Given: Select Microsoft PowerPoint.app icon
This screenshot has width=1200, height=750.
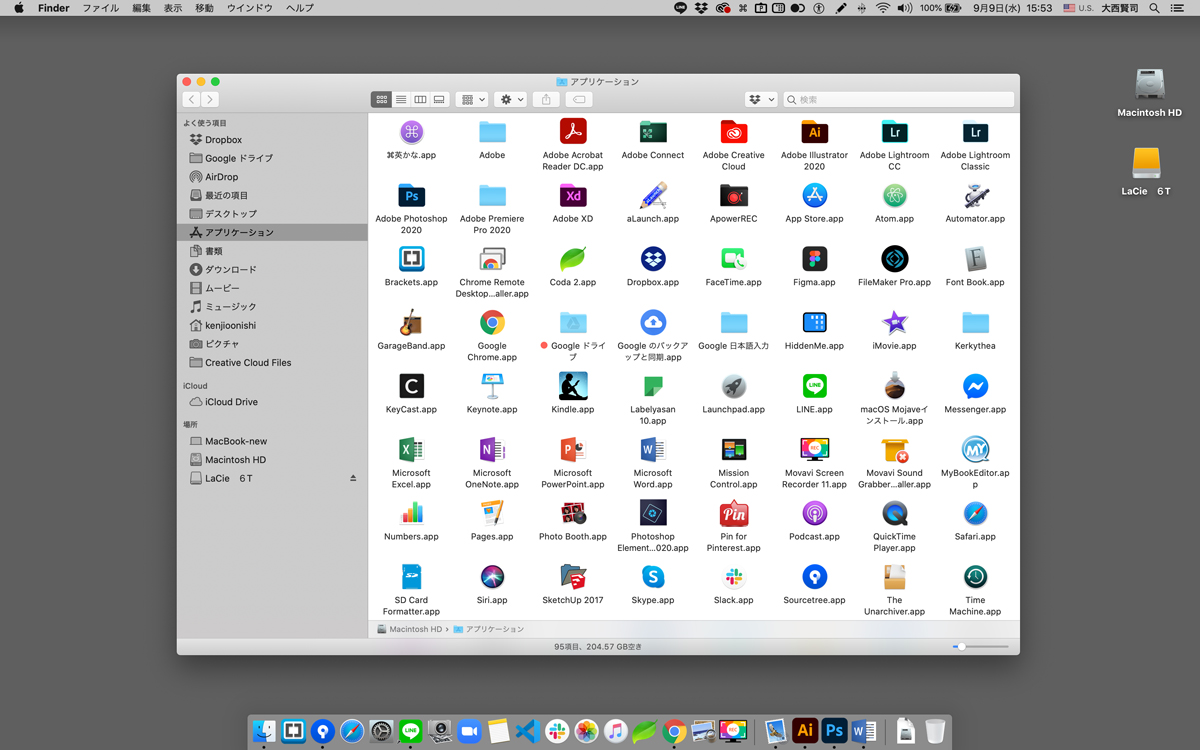Looking at the screenshot, I should [572, 449].
